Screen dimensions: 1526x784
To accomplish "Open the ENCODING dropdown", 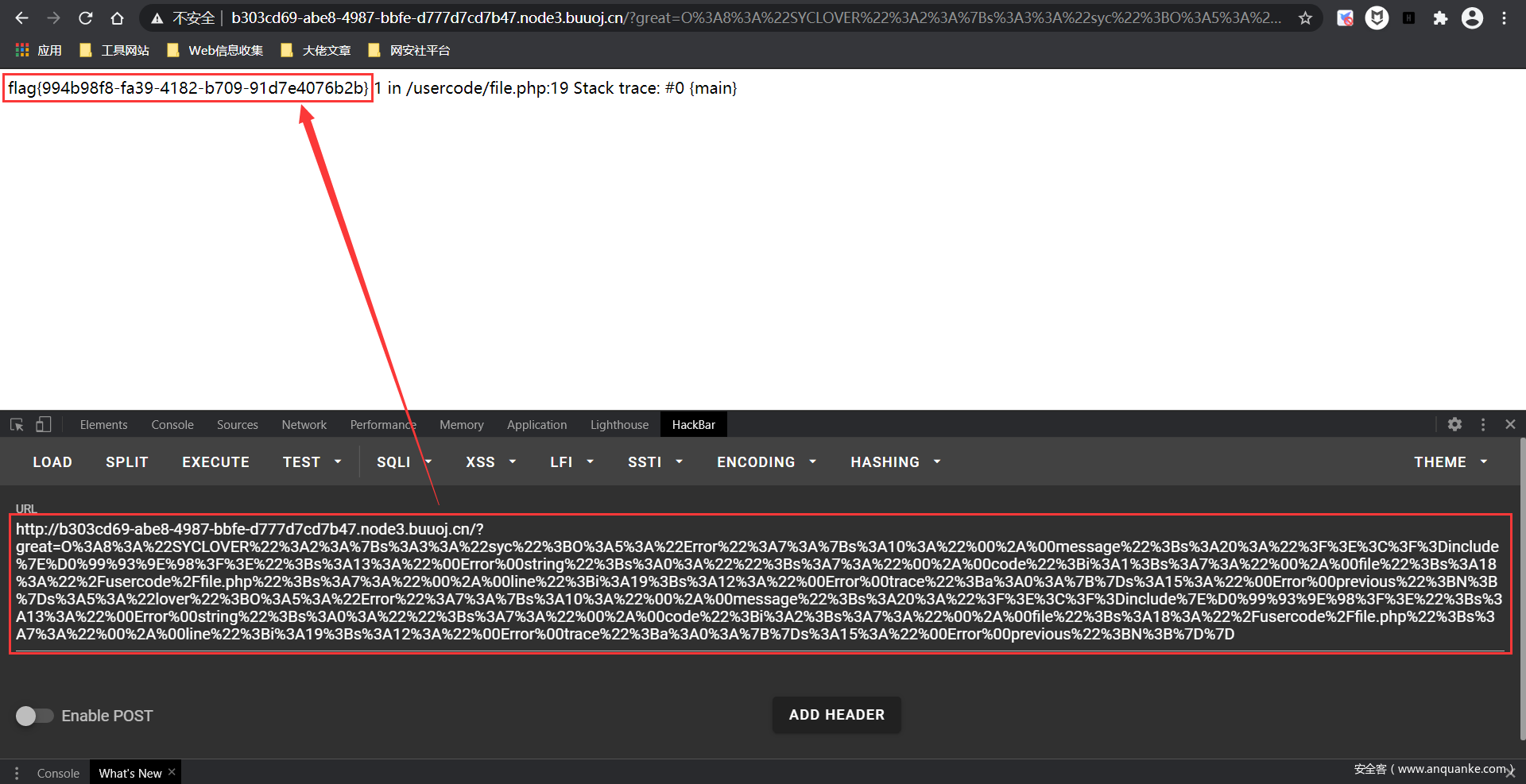I will [x=766, y=462].
